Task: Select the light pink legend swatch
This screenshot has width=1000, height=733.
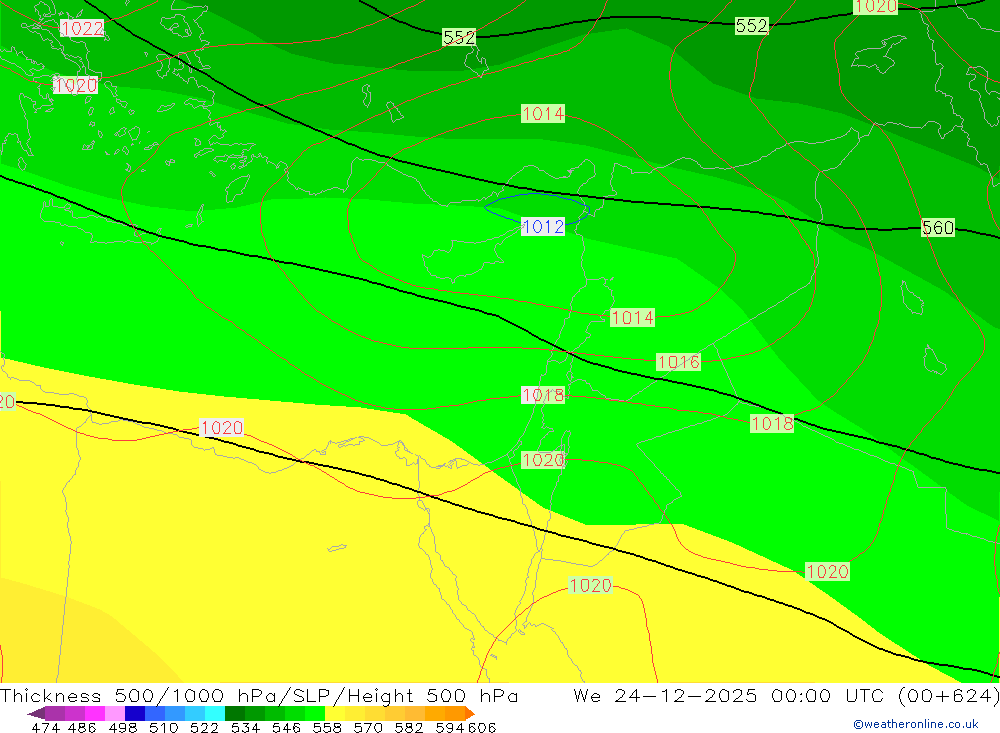Action: point(115,713)
